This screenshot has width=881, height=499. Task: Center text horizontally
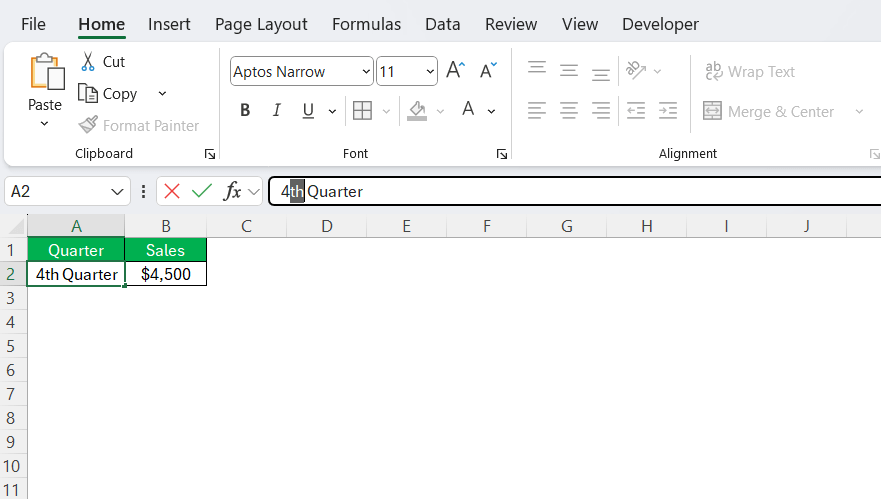pos(569,110)
